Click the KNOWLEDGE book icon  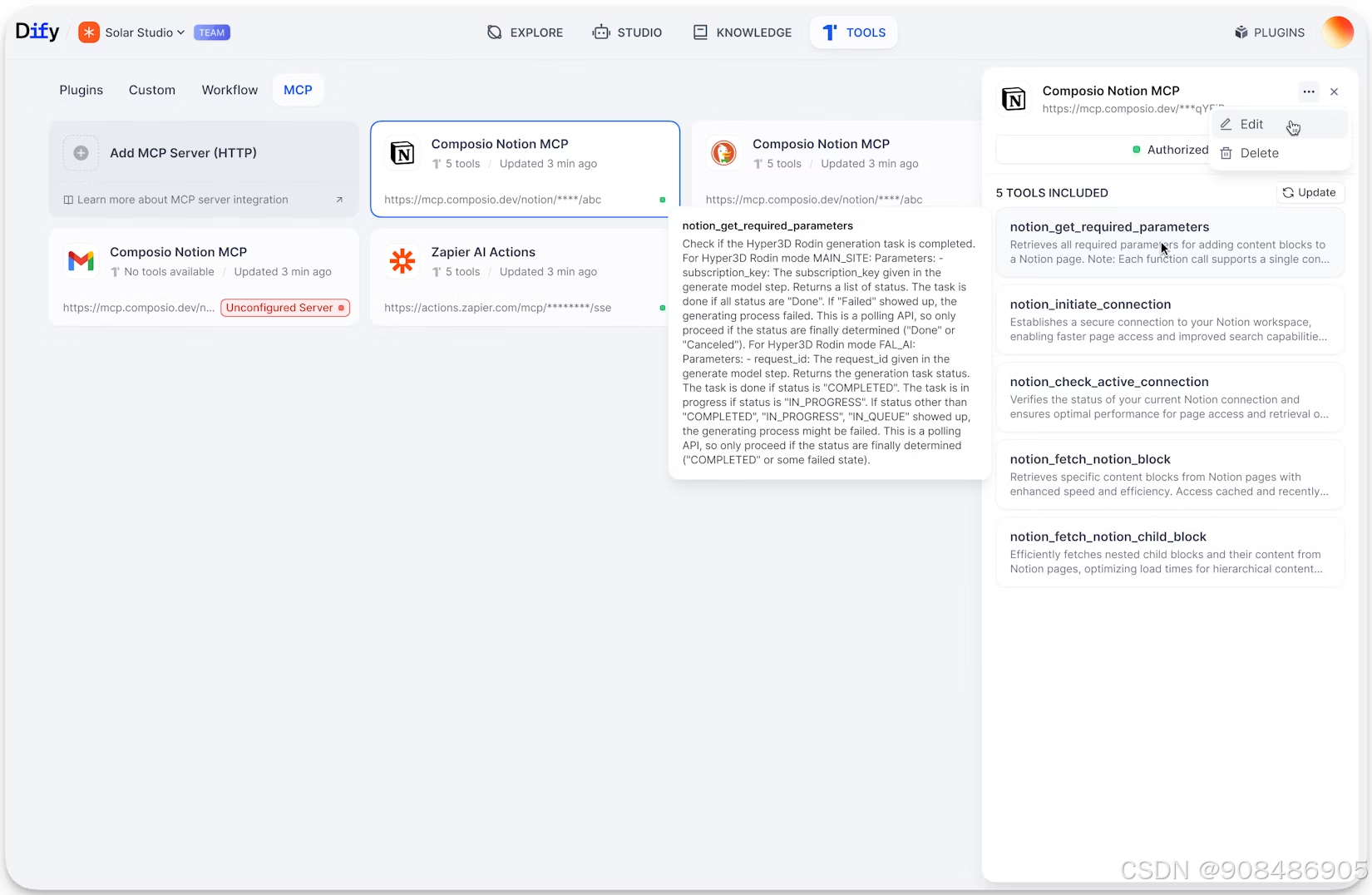click(701, 32)
